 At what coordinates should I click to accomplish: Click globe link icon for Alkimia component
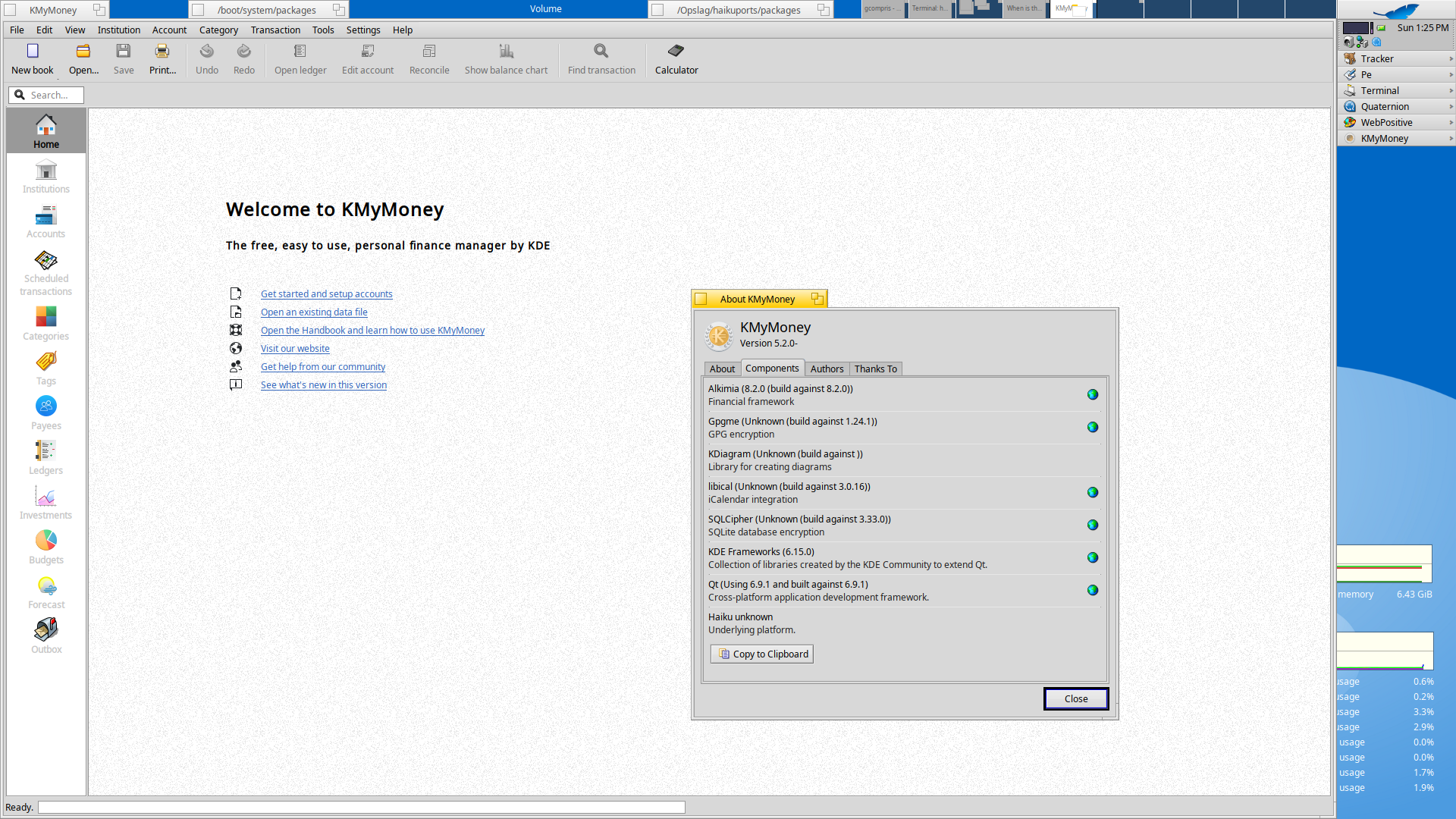tap(1092, 394)
